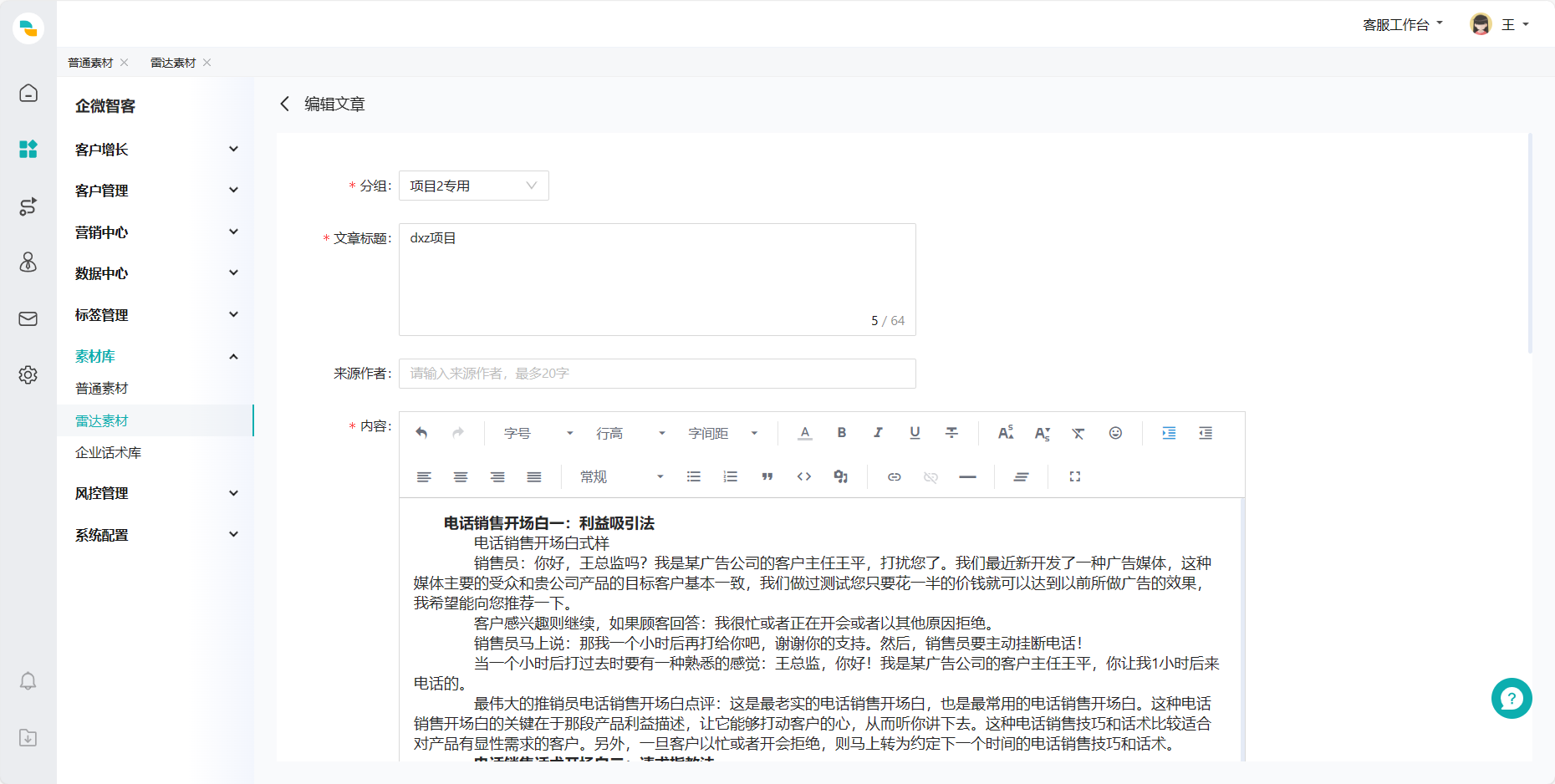Viewport: 1555px width, 784px height.
Task: Open the emoji picker
Action: click(1115, 433)
